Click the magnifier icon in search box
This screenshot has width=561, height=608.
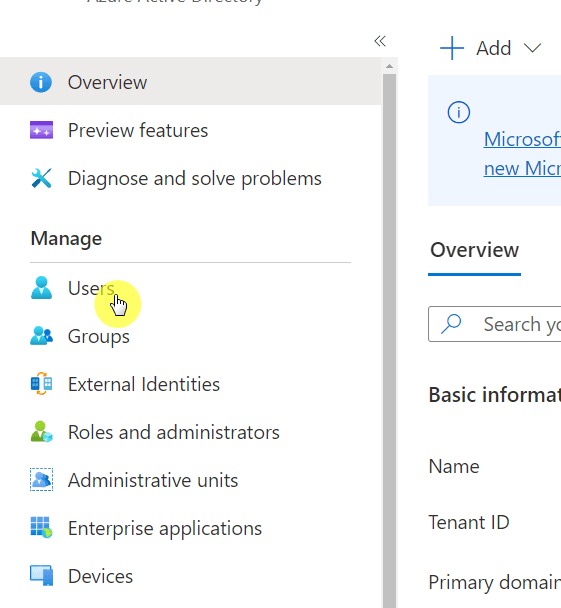point(451,324)
